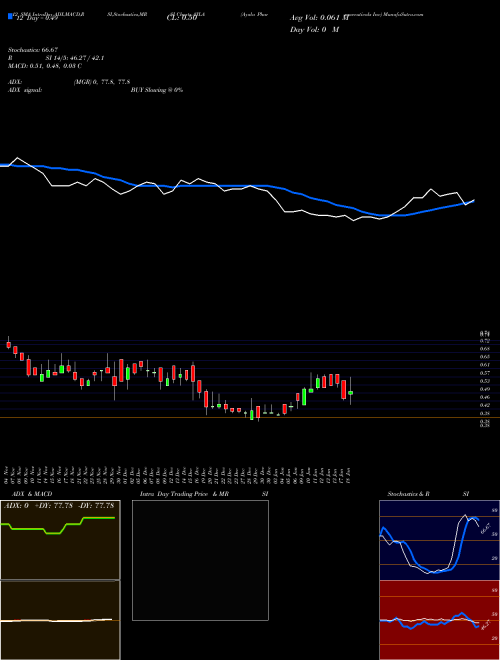Click the '12 Day = 0.49' legend text
Screen dimensions: 500x660
pyautogui.click(x=37, y=18)
